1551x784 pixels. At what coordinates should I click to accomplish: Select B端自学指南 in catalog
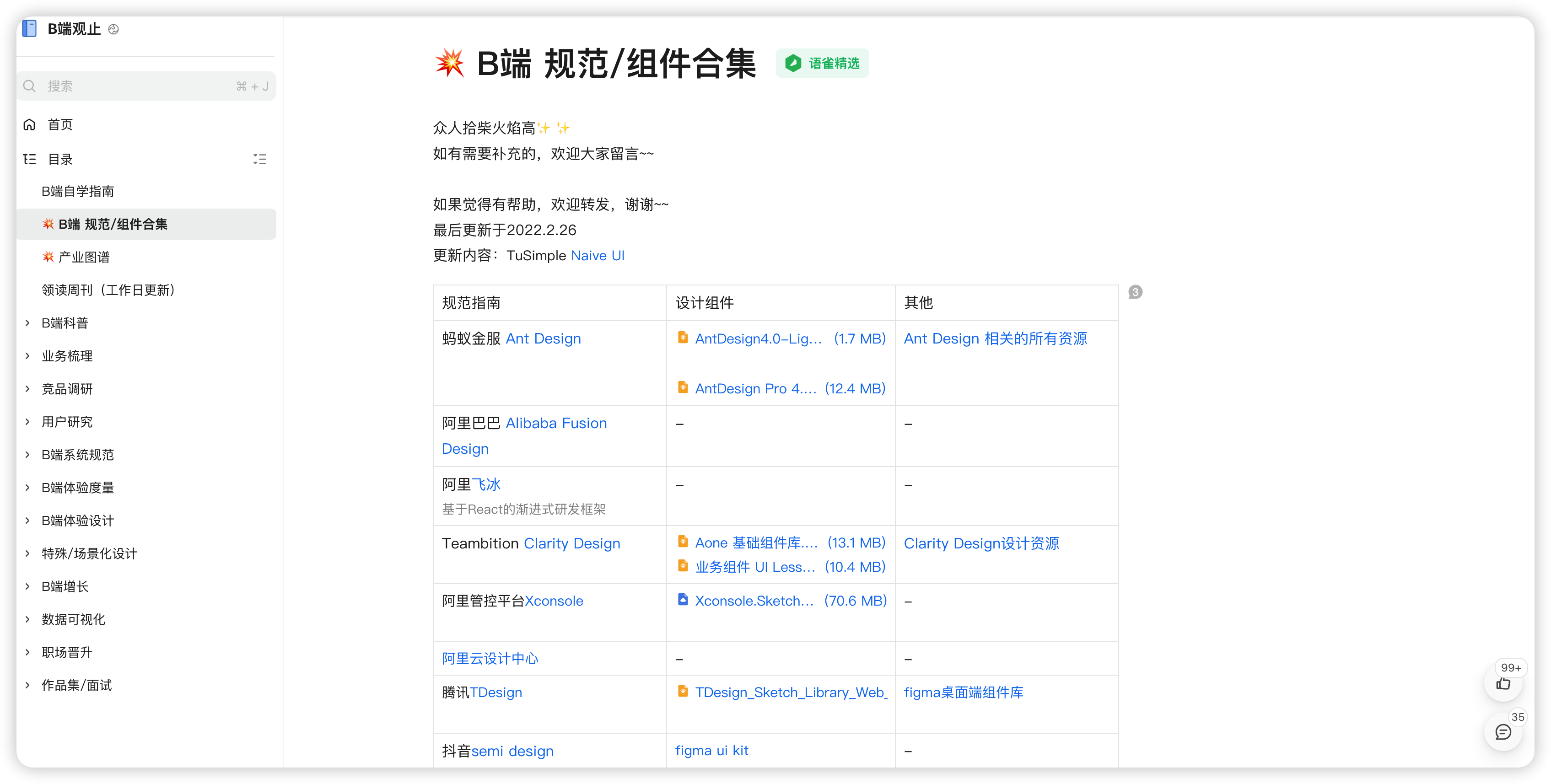(78, 192)
